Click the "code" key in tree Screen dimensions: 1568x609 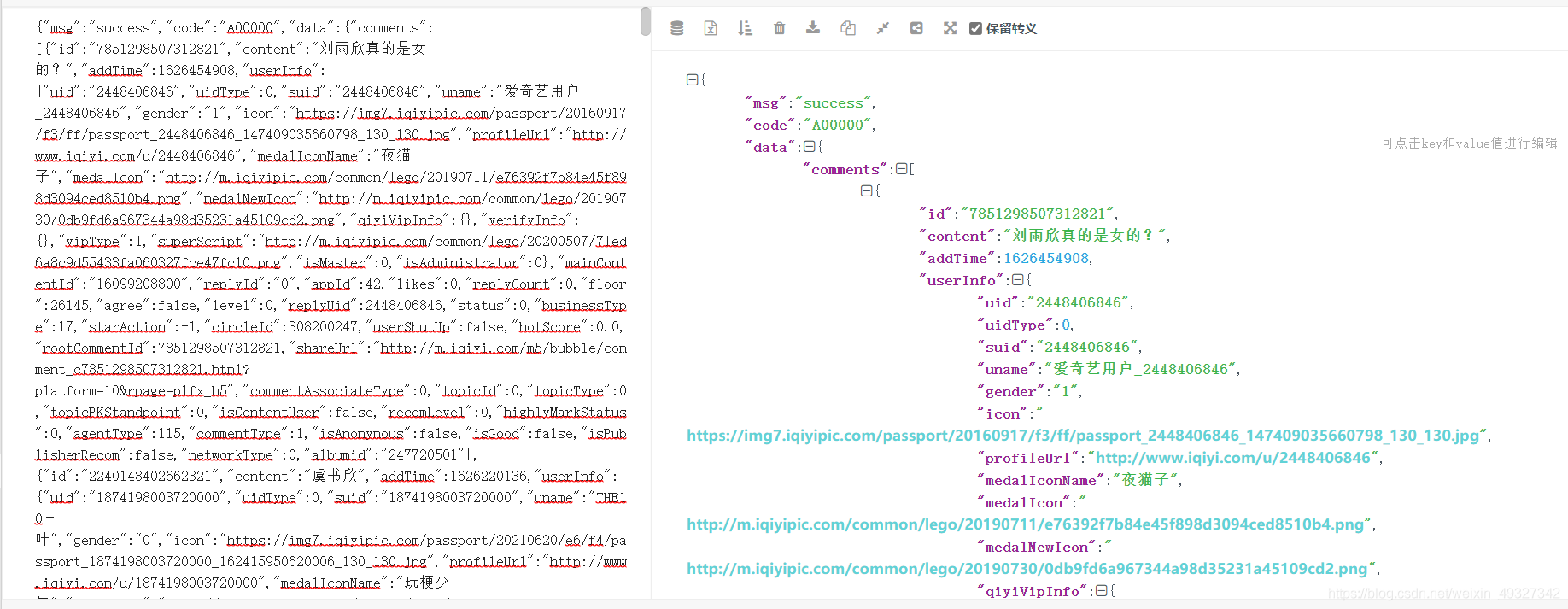770,126
